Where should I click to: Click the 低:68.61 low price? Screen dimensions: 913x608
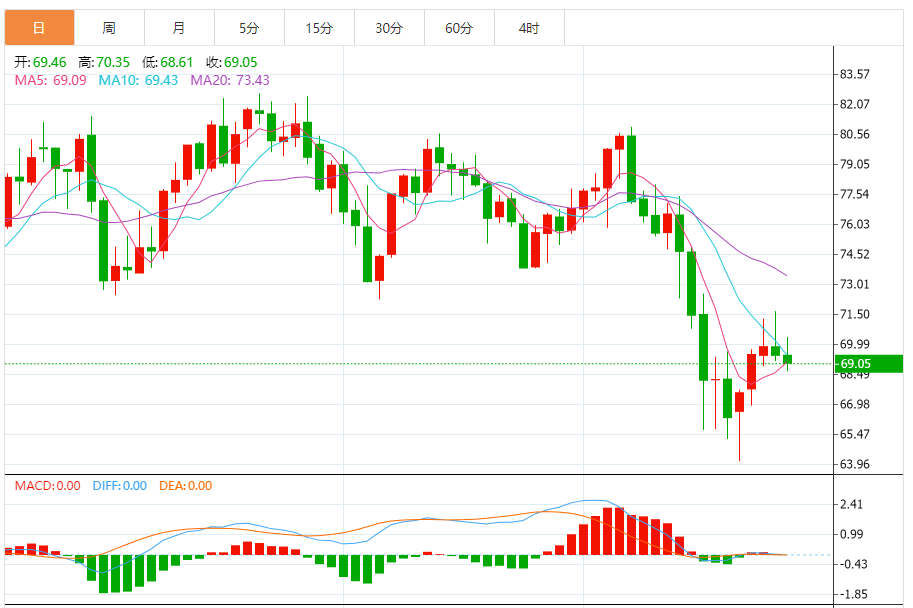pos(168,62)
